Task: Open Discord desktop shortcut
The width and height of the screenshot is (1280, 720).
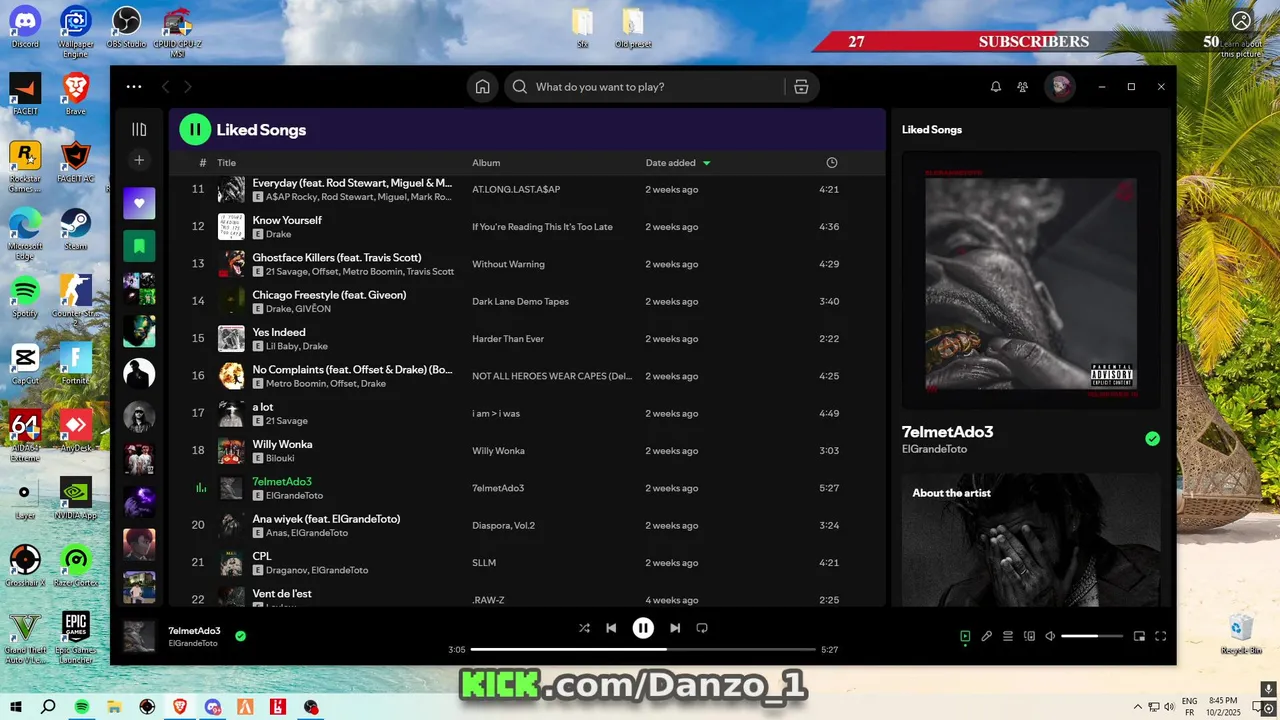Action: [x=25, y=26]
